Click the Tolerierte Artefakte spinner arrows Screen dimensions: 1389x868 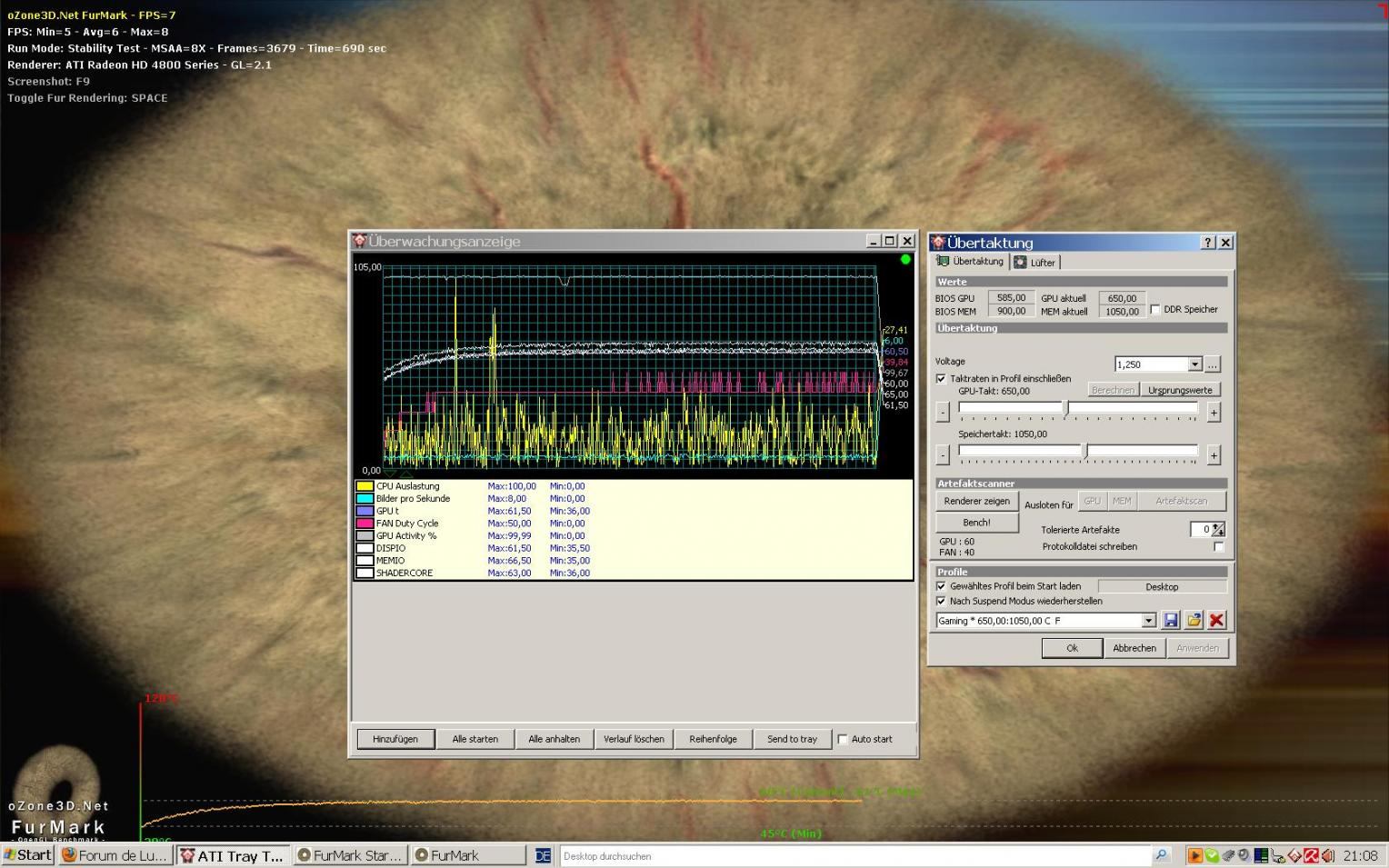pyautogui.click(x=1218, y=529)
